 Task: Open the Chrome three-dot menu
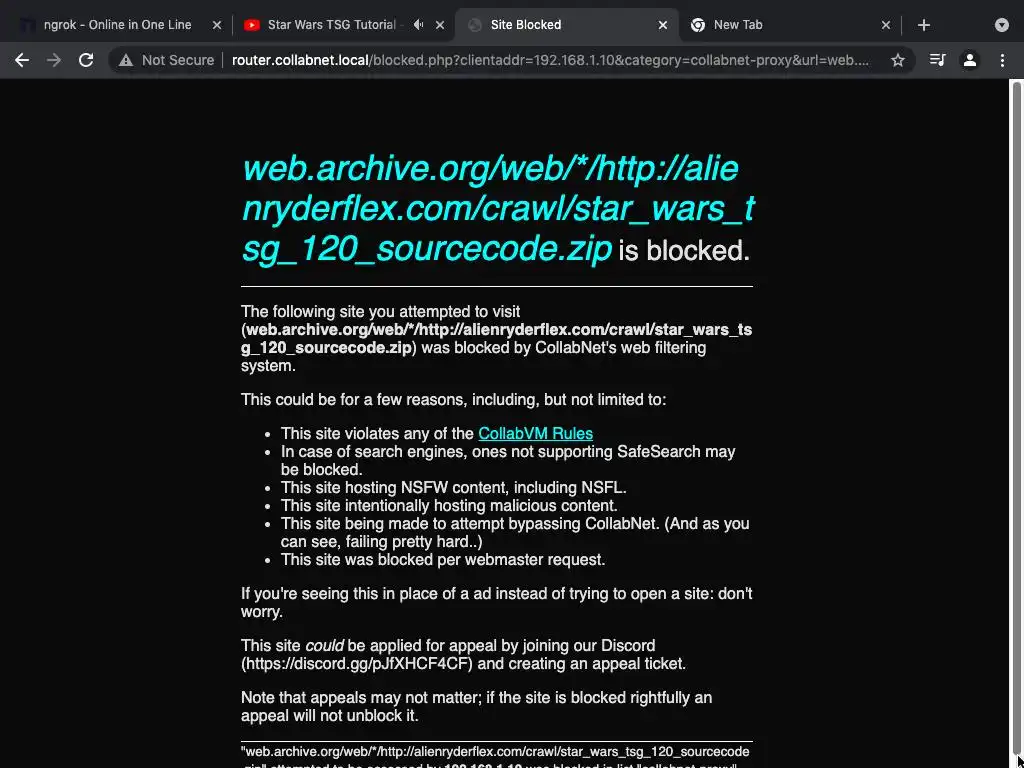click(1002, 60)
